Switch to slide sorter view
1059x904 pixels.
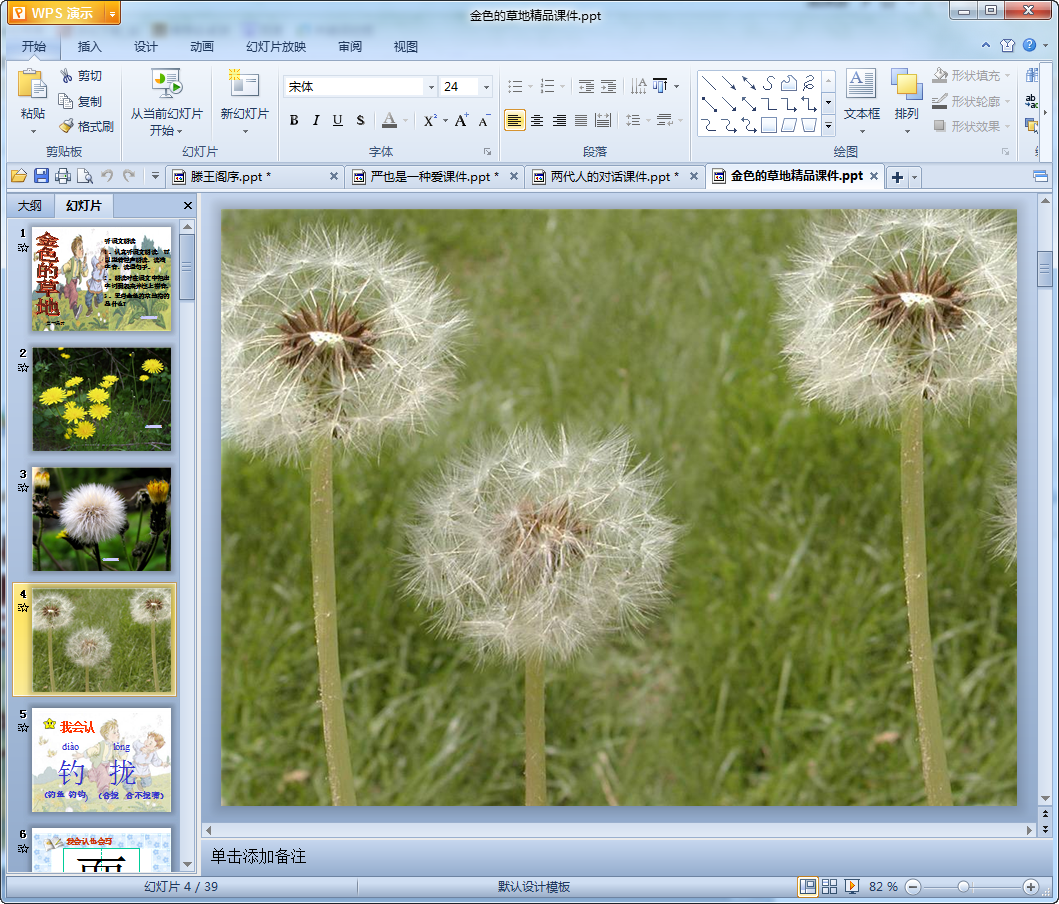(x=829, y=886)
